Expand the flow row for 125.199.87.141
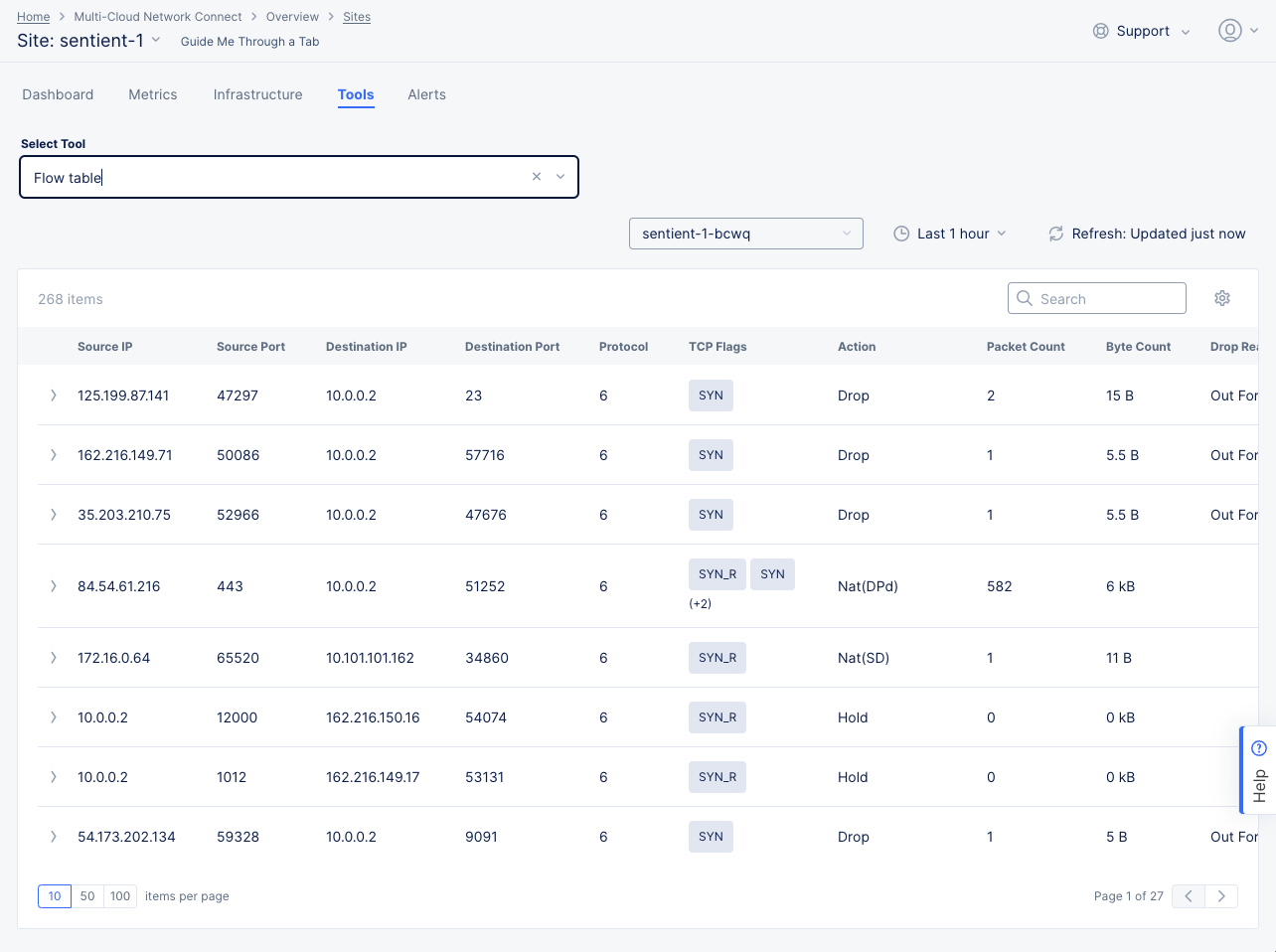 [53, 395]
